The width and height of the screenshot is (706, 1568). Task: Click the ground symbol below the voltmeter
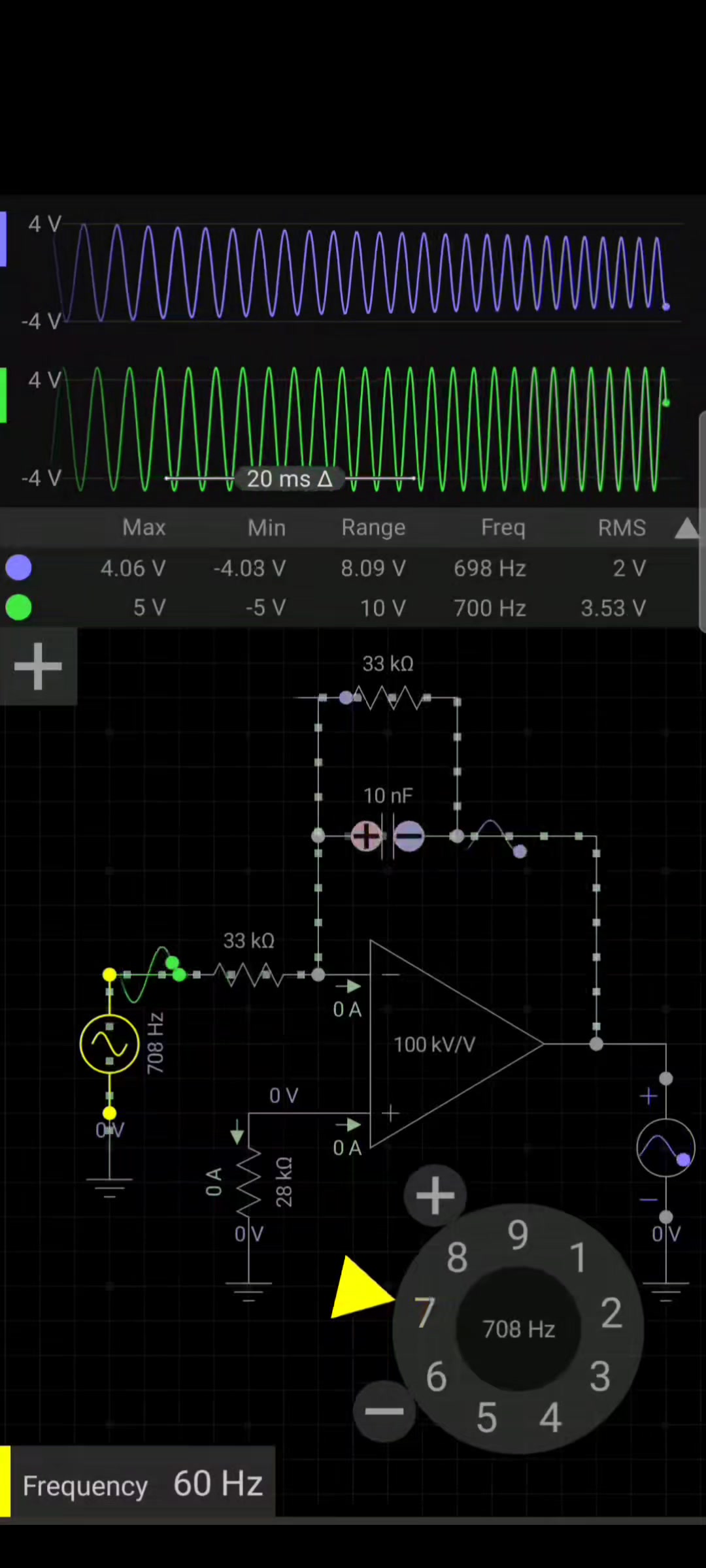(x=665, y=1292)
